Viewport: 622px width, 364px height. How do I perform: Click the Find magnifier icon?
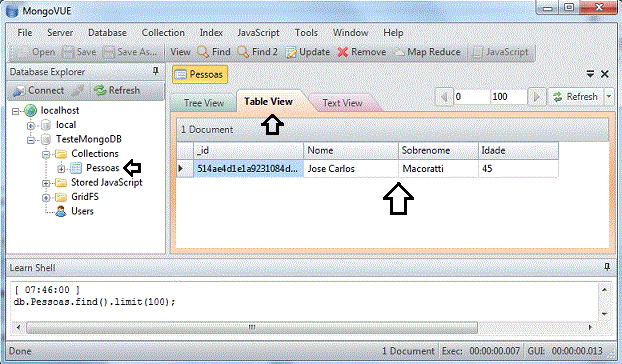pyautogui.click(x=203, y=52)
